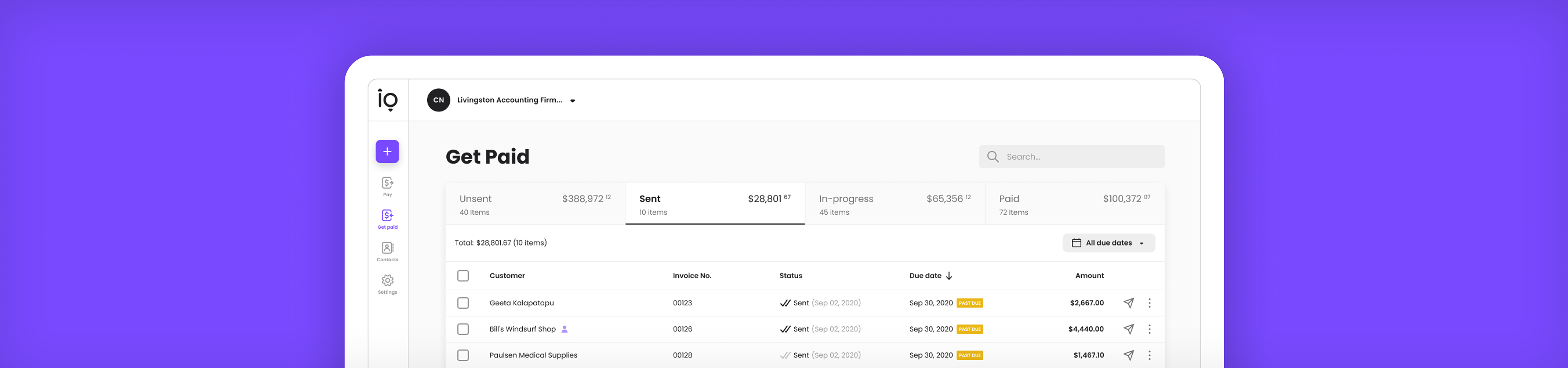Click the io logo icon
The height and width of the screenshot is (368, 1568).
pyautogui.click(x=388, y=100)
